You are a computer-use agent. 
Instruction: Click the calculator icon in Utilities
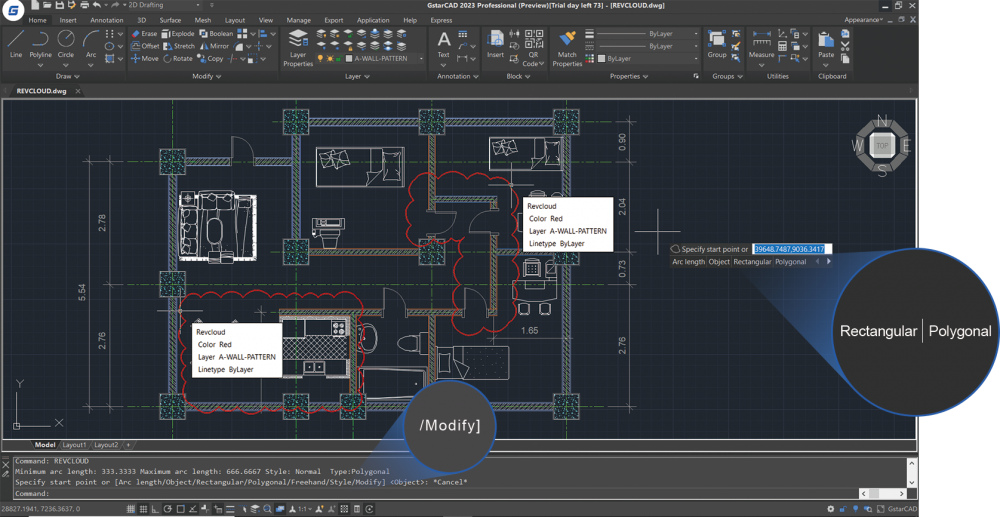pos(783,46)
